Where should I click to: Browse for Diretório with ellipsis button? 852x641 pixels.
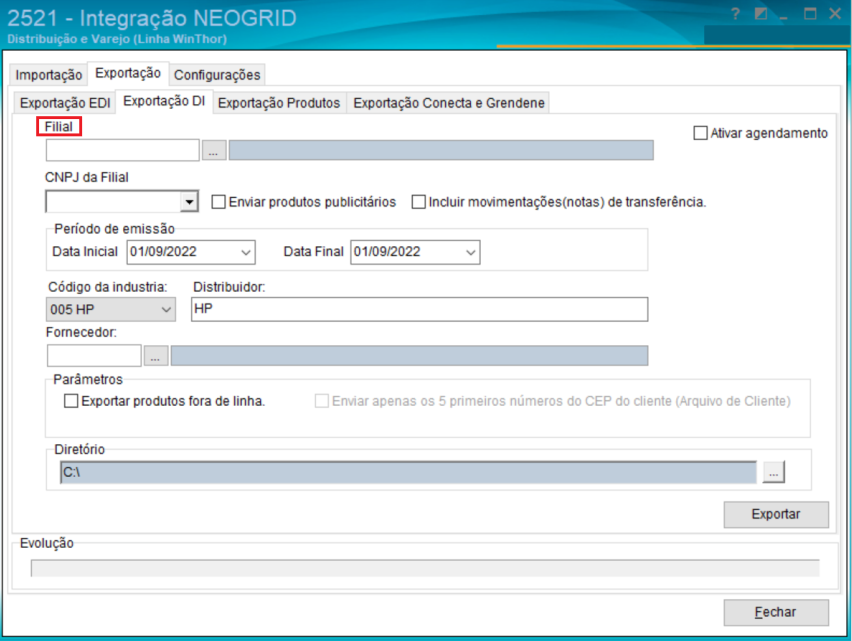(773, 472)
